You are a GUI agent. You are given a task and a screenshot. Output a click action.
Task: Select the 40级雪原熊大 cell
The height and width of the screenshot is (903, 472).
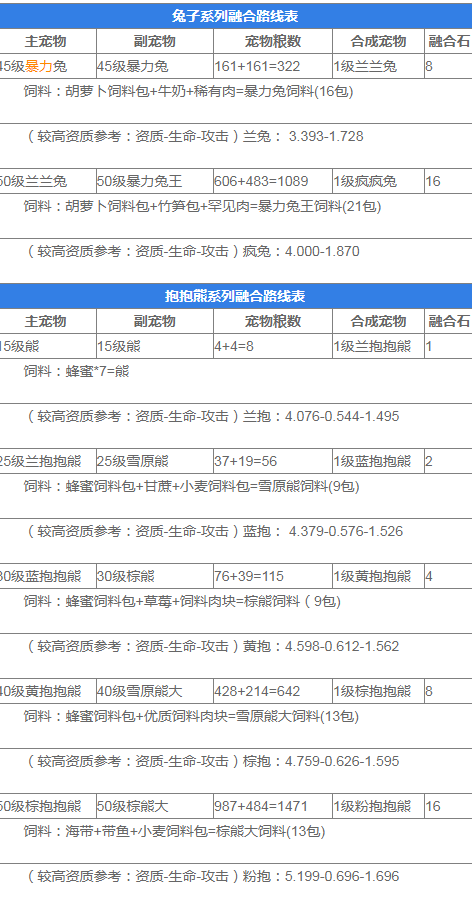point(155,691)
